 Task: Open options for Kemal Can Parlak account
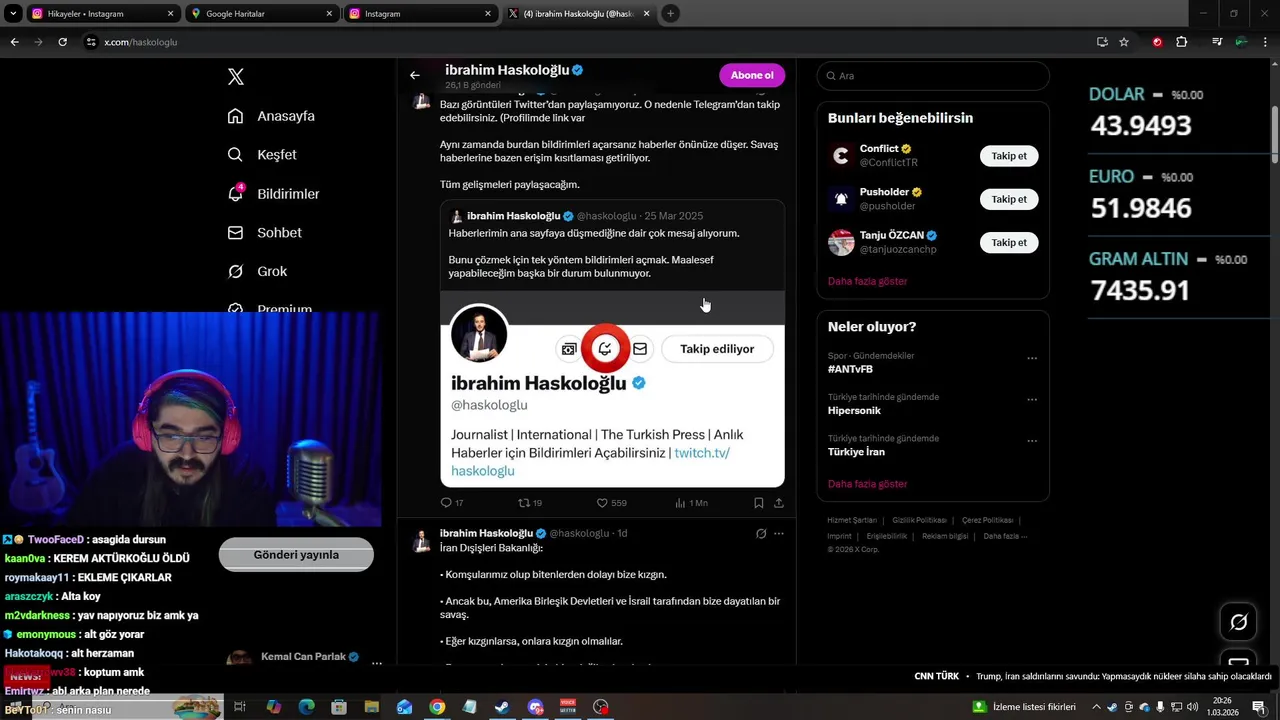point(377,663)
